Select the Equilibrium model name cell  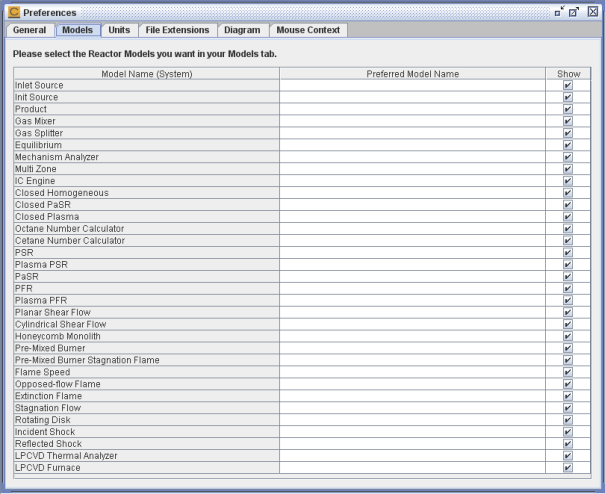pos(147,145)
